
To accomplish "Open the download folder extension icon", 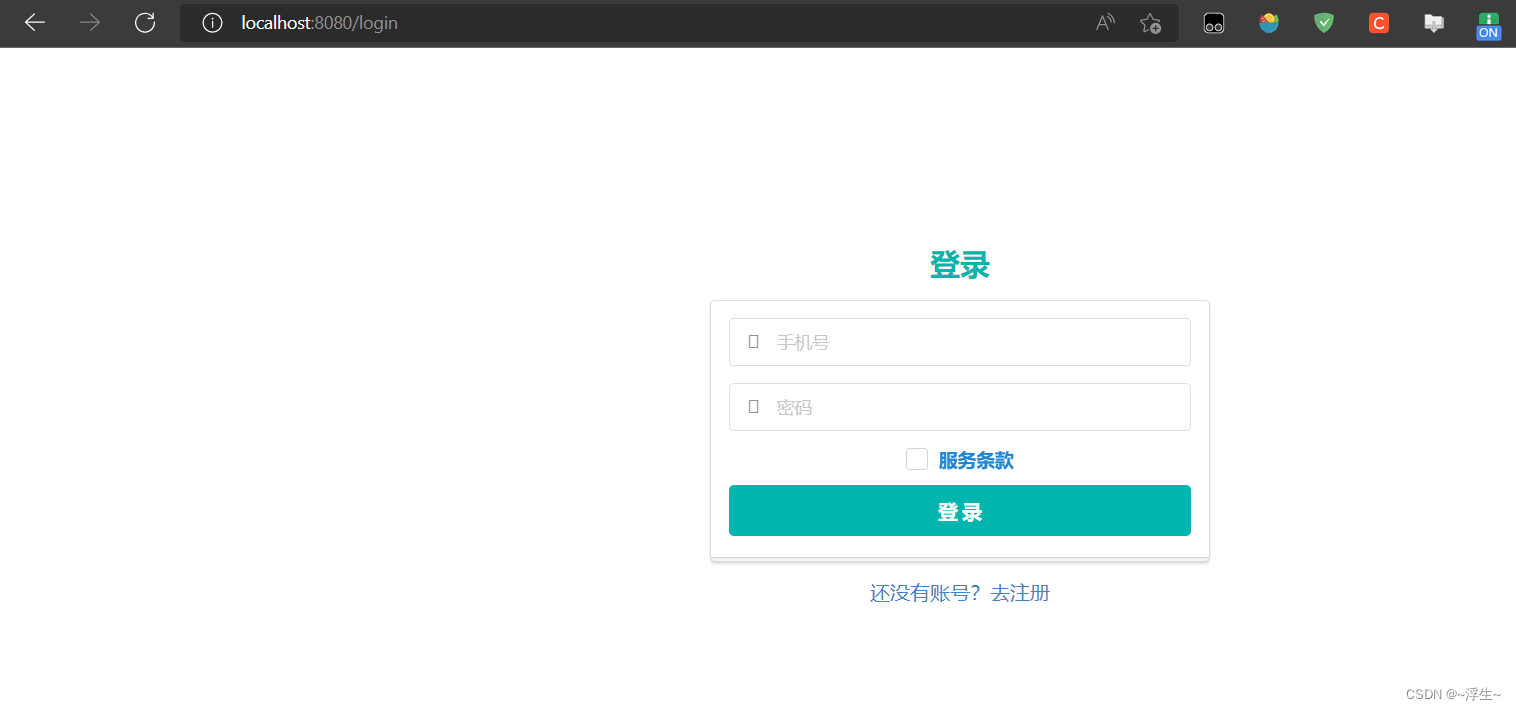I will [x=1433, y=22].
